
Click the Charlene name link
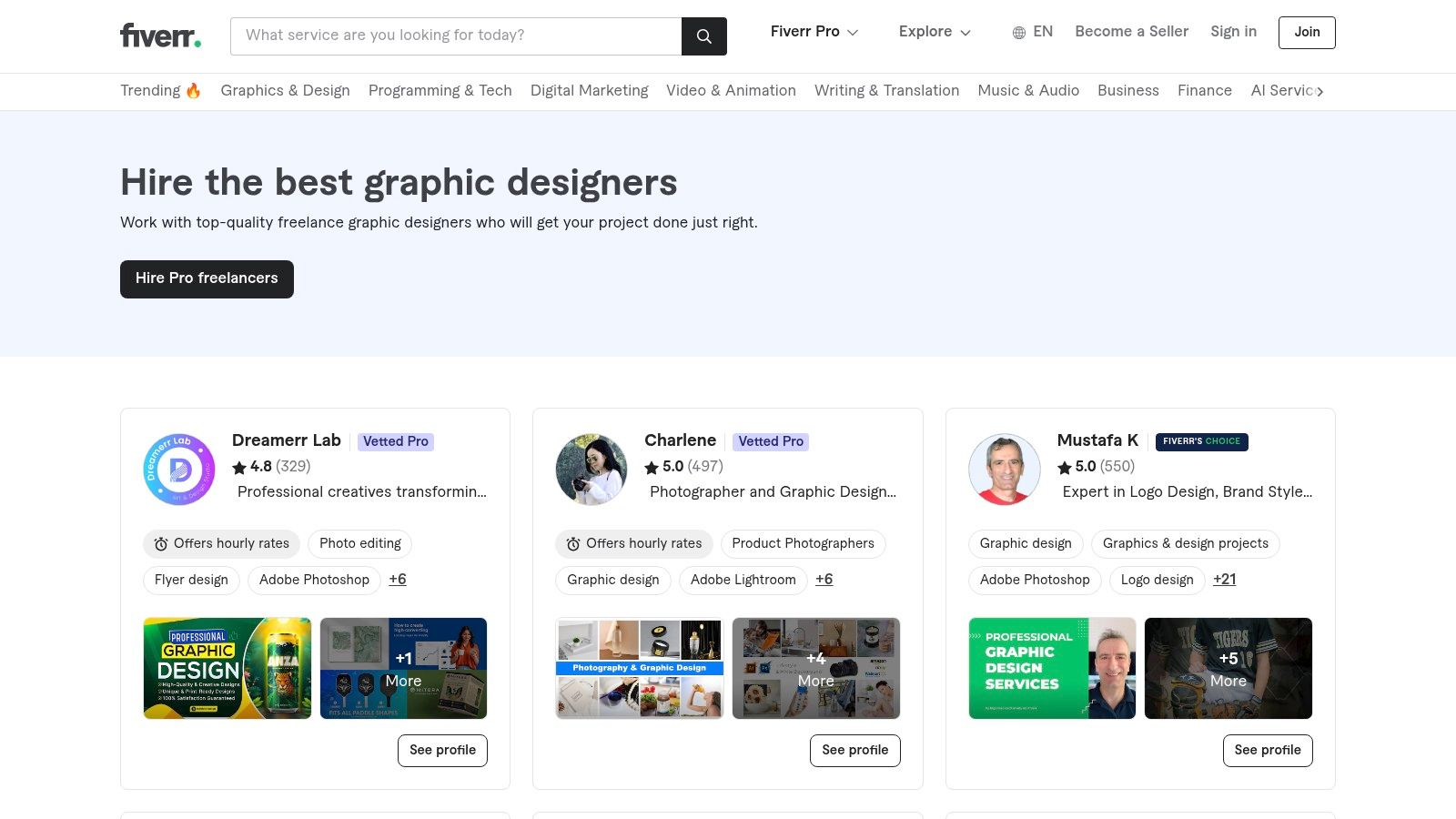coord(681,440)
